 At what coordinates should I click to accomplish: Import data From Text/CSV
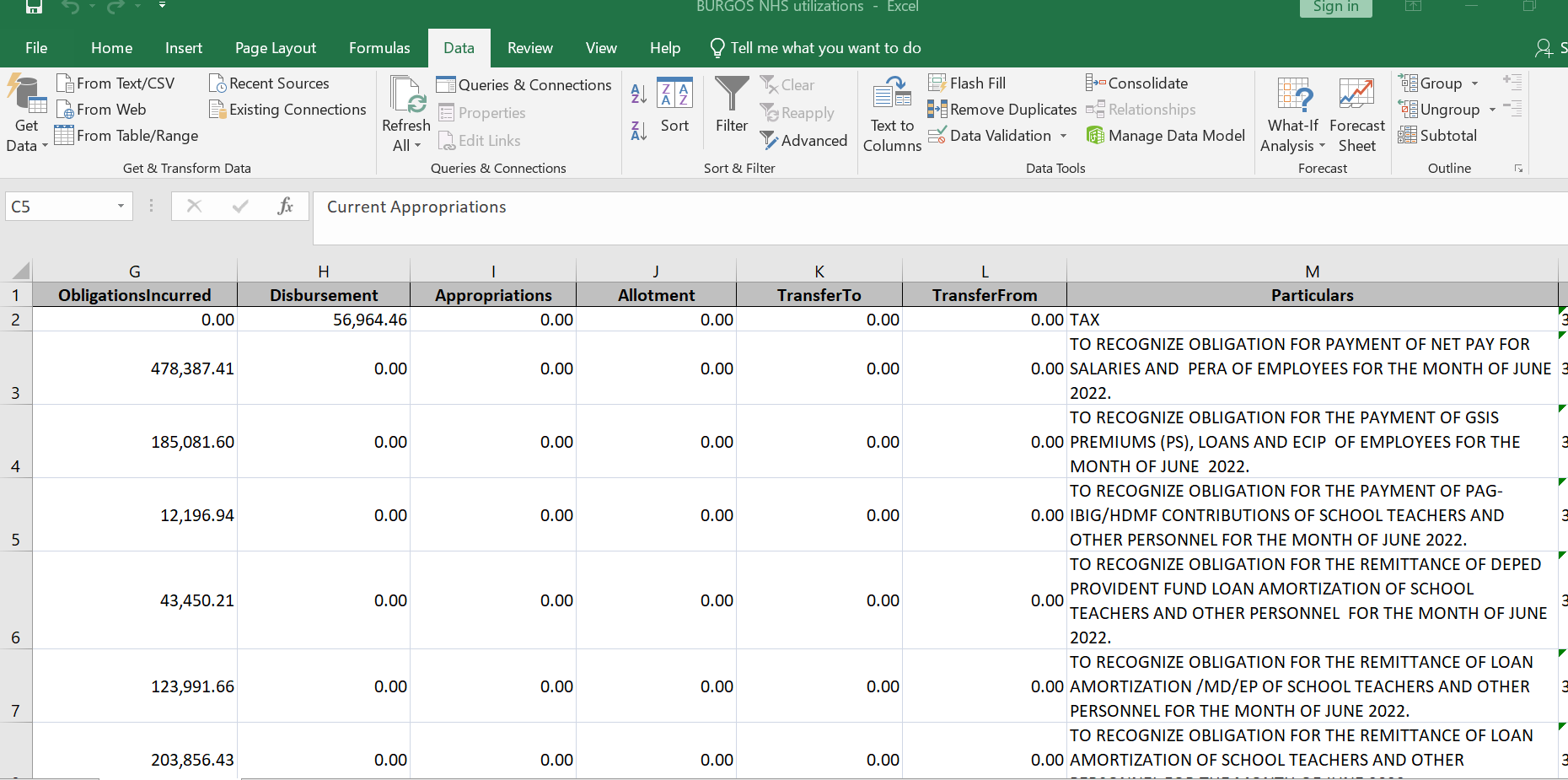pos(115,83)
